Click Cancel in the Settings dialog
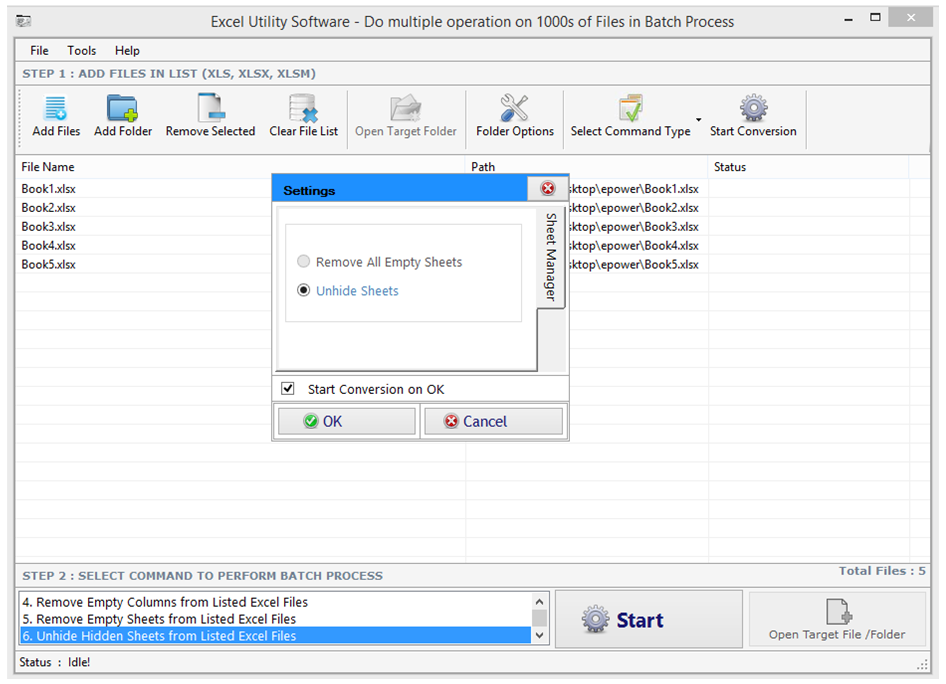The width and height of the screenshot is (946, 684). [x=493, y=421]
